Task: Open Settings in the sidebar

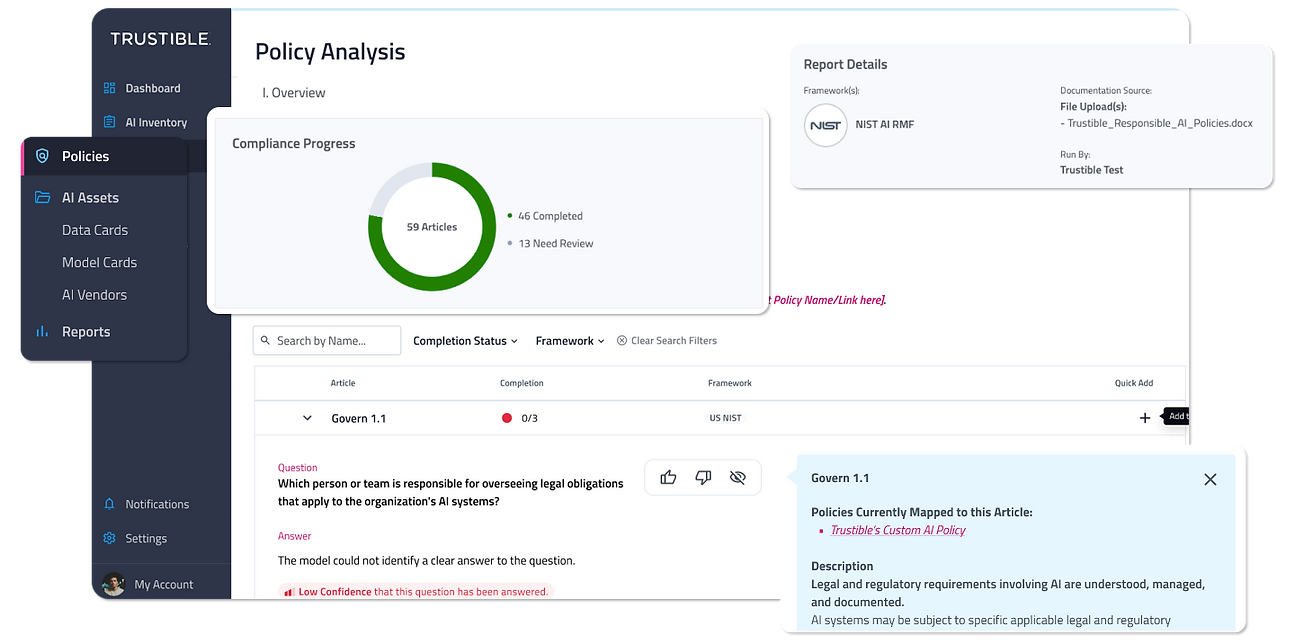Action: coord(146,538)
